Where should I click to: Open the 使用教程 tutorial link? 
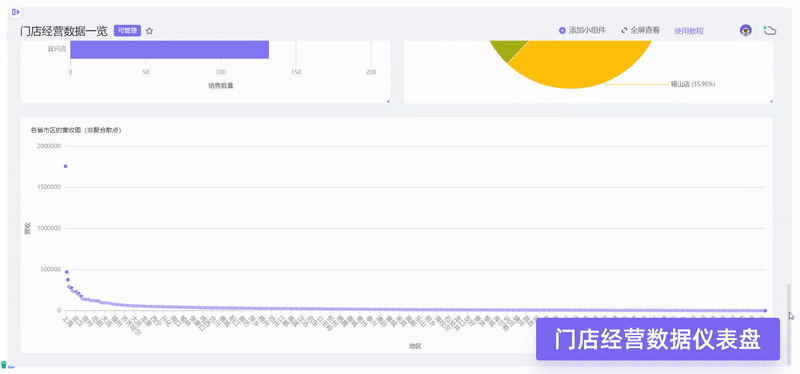[x=689, y=31]
